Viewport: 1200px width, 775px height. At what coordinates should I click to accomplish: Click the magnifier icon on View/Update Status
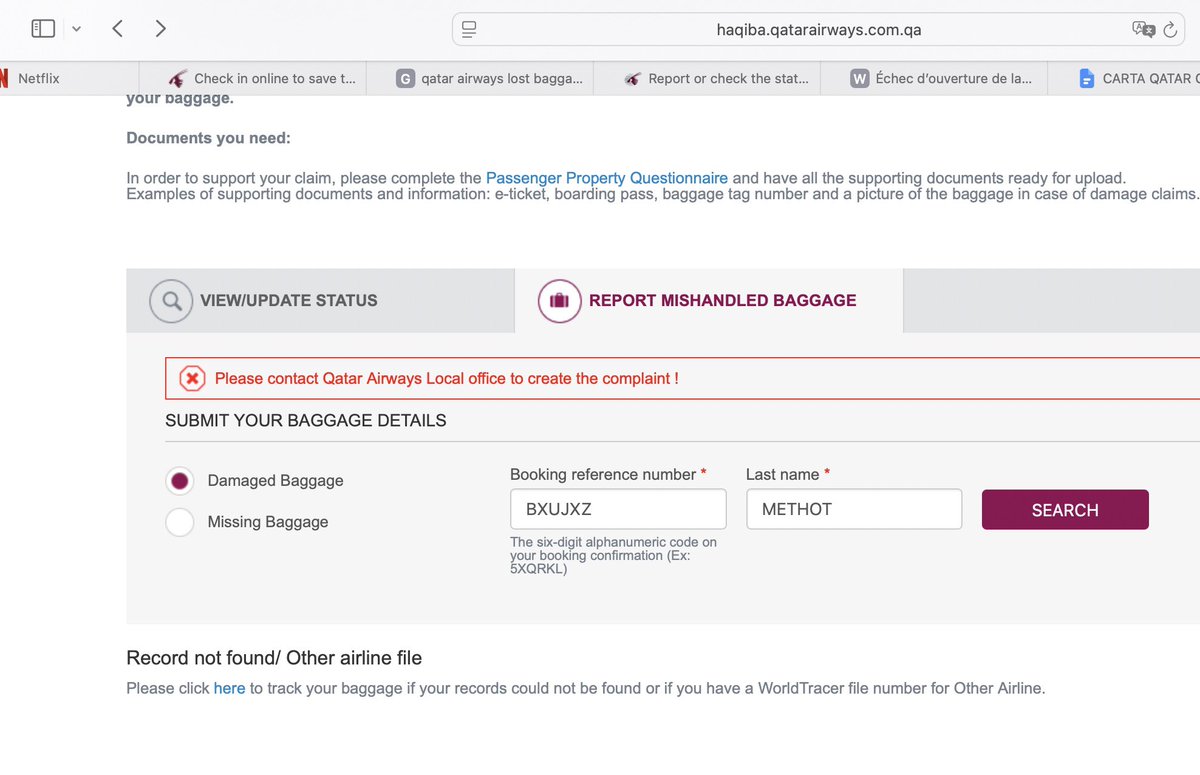171,300
